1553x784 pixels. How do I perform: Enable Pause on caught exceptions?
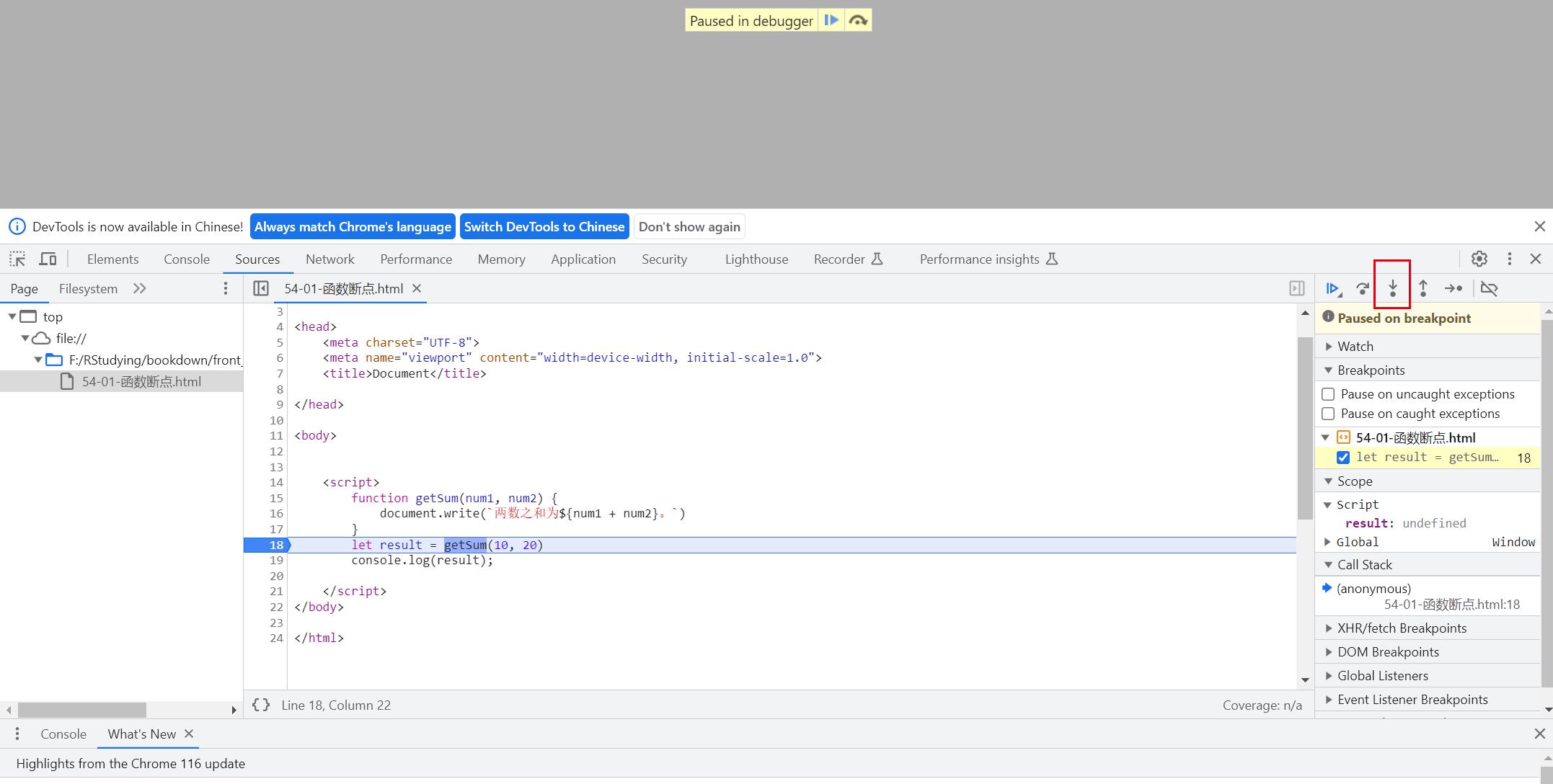tap(1328, 414)
